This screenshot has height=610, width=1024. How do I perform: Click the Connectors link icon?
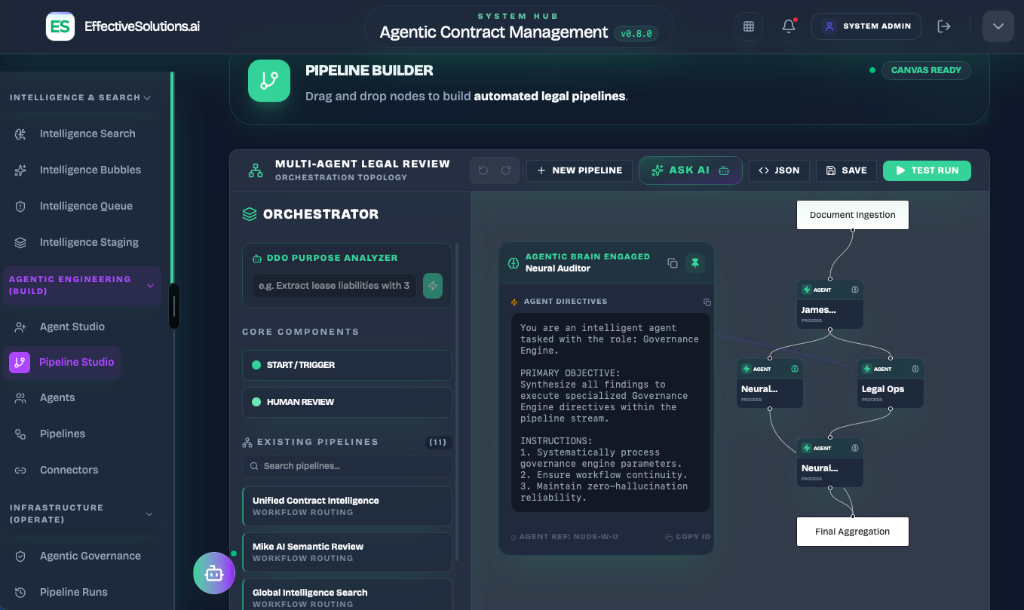(20, 470)
